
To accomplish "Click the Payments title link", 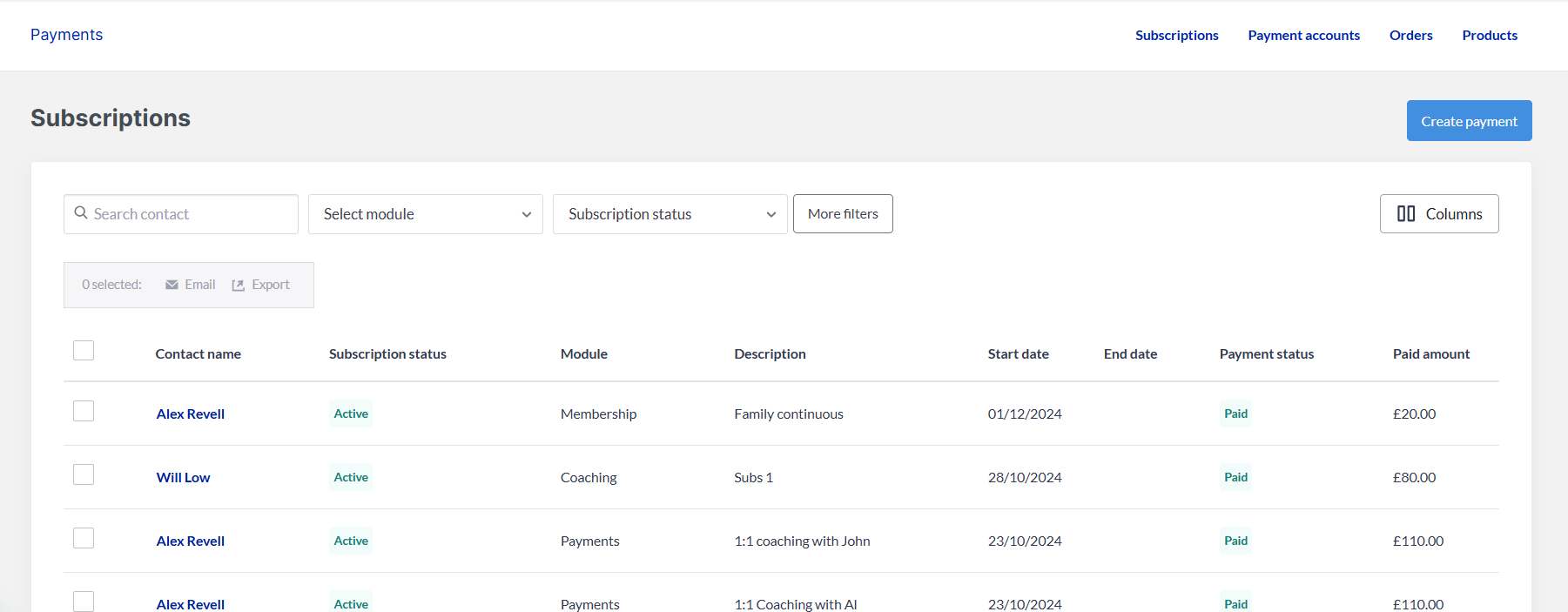I will coord(66,35).
